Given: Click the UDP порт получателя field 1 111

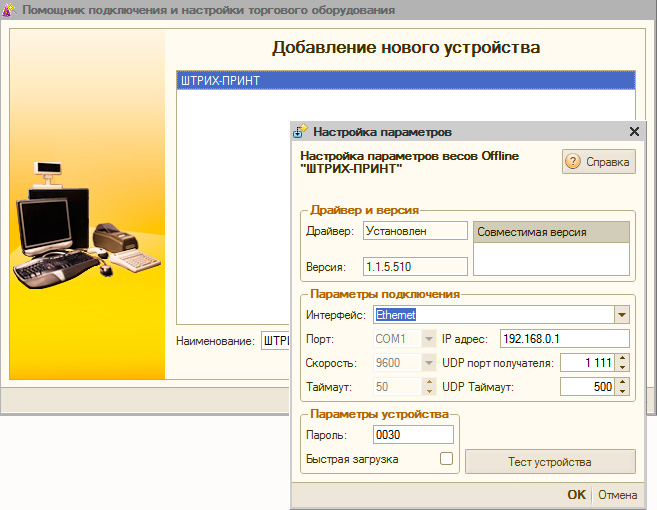Looking at the screenshot, I should [x=588, y=362].
